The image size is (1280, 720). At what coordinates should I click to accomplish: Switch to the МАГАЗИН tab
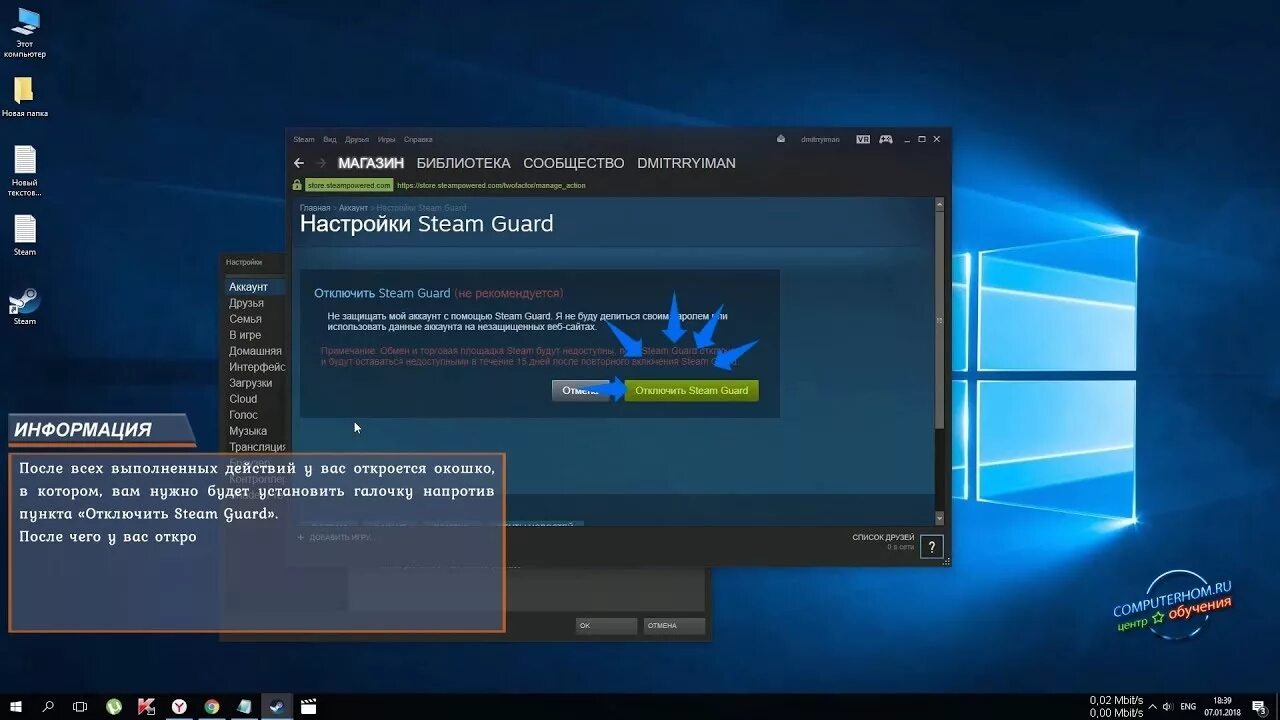371,163
